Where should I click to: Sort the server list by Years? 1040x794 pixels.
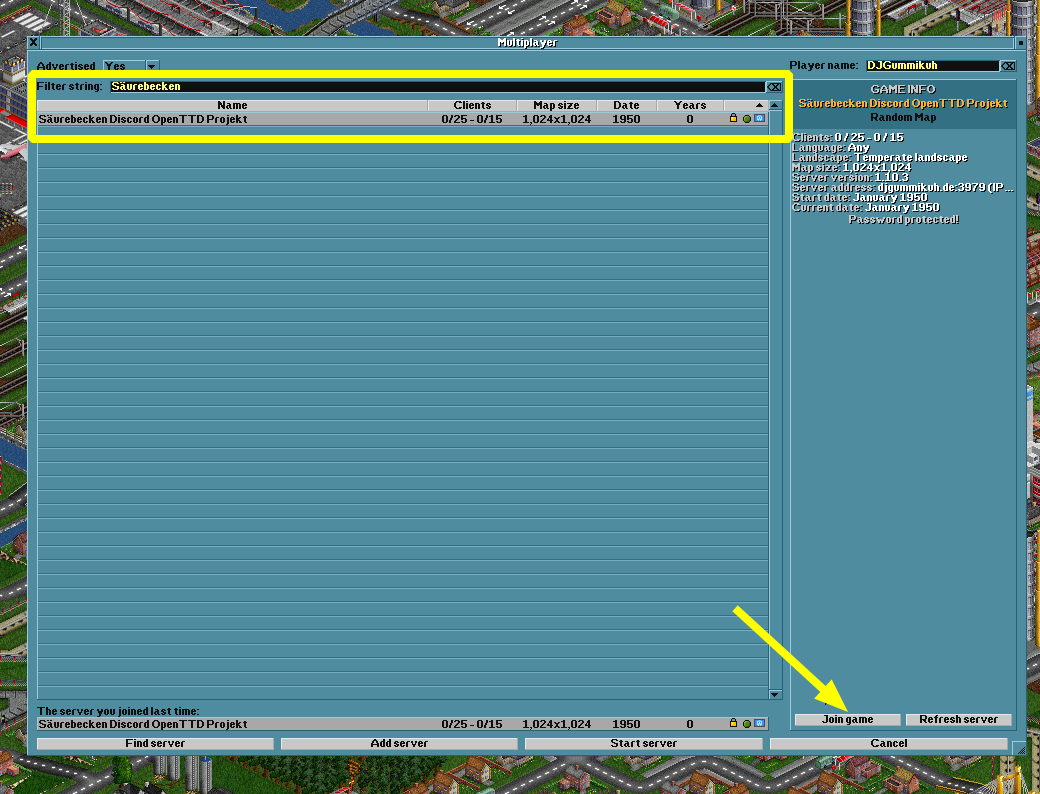coord(690,105)
